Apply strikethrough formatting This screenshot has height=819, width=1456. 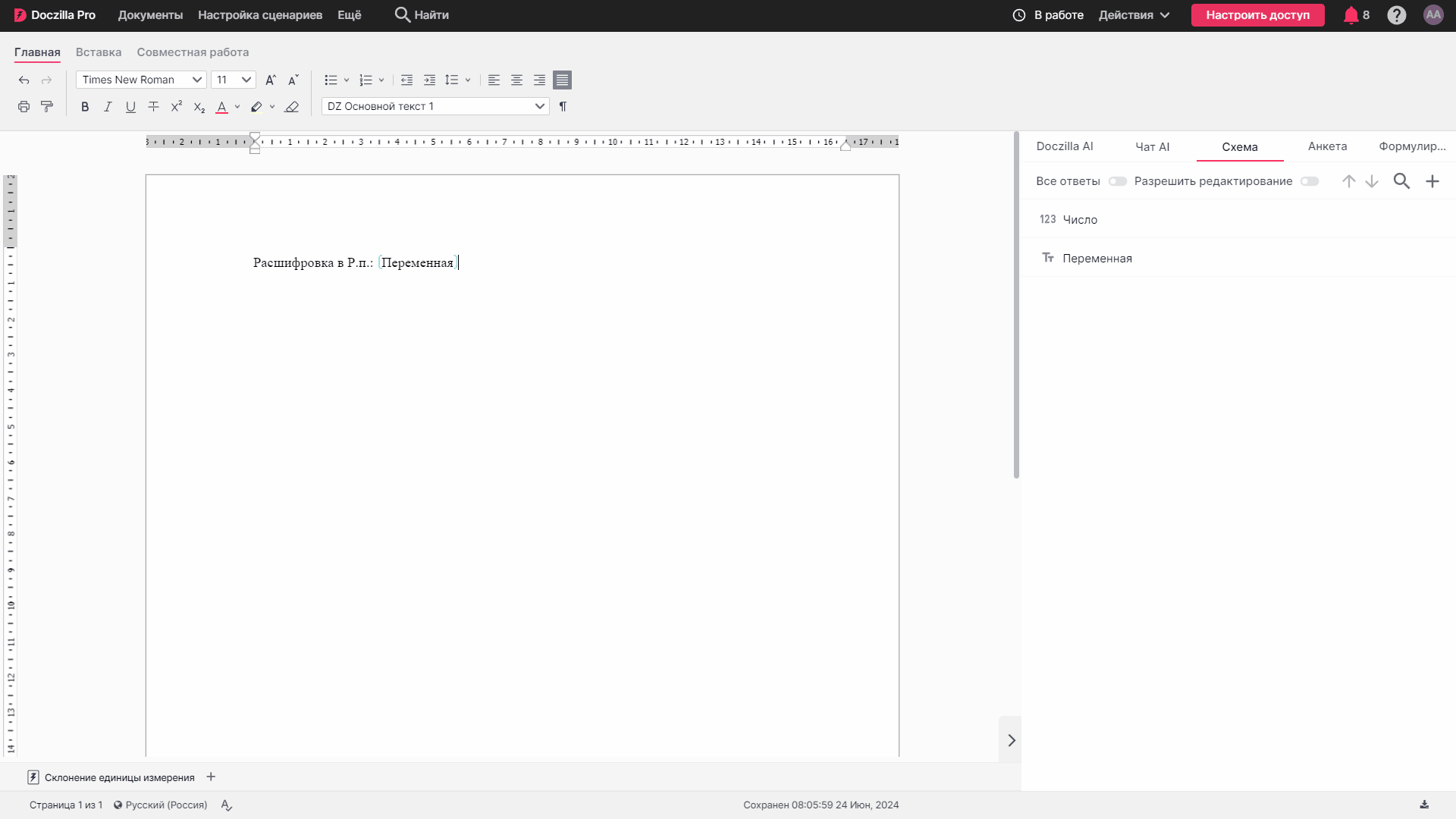click(x=153, y=107)
